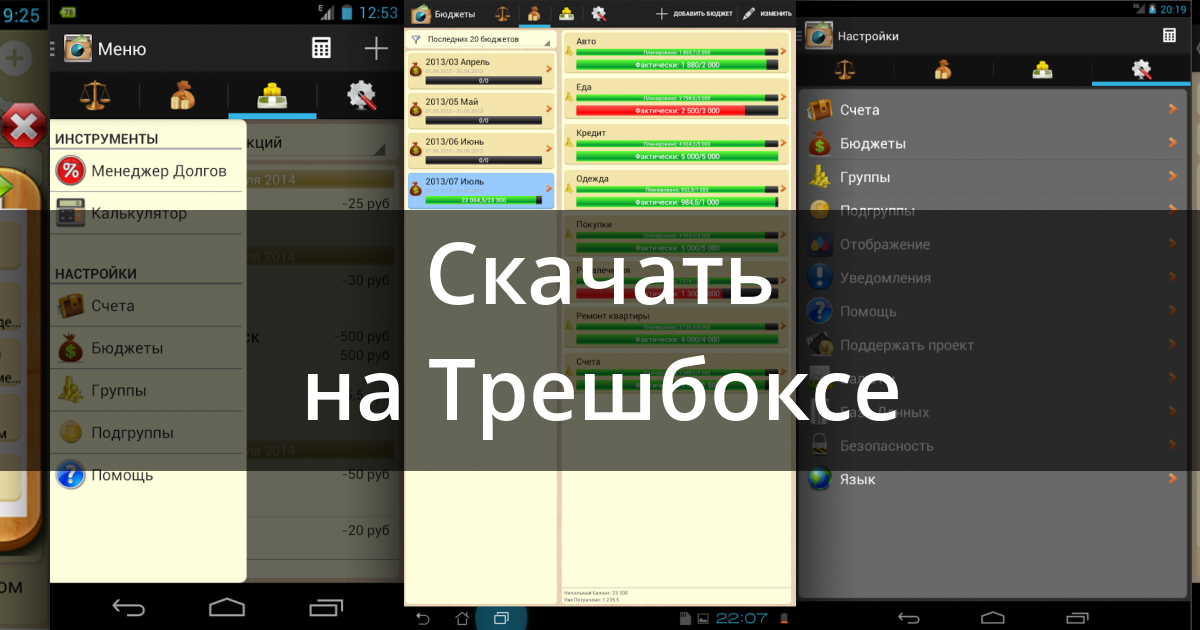Select the money bag icon in tablet toolbar
This screenshot has width=1200, height=630.
(x=535, y=14)
